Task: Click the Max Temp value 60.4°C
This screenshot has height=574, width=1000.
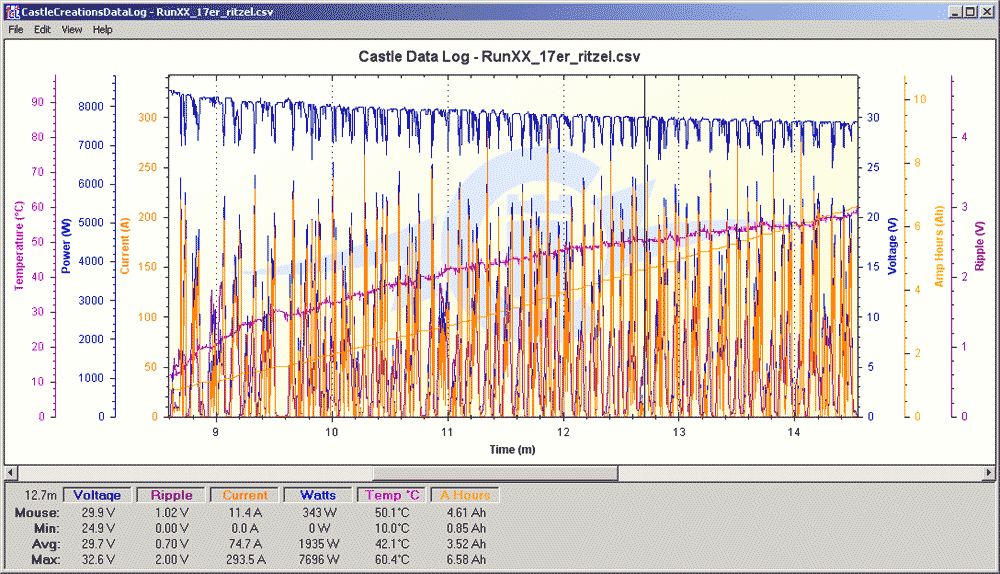Action: point(392,560)
